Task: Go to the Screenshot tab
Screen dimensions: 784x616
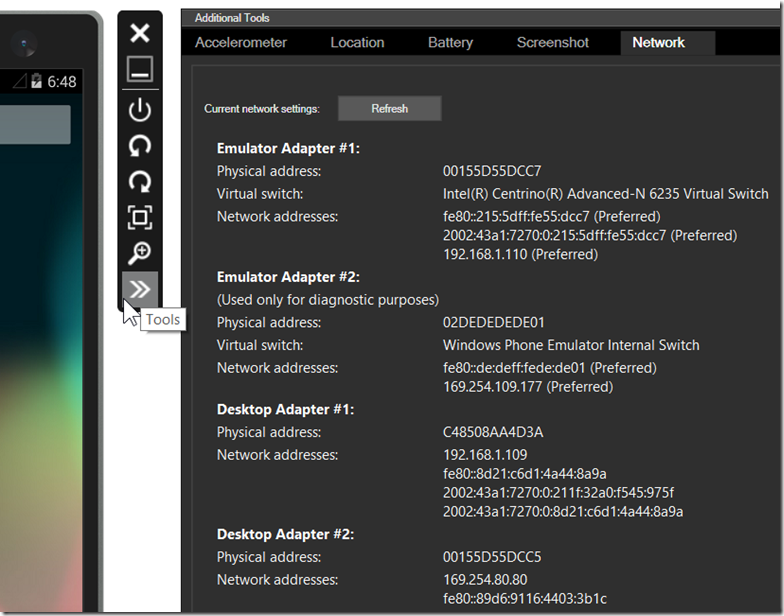Action: 553,43
